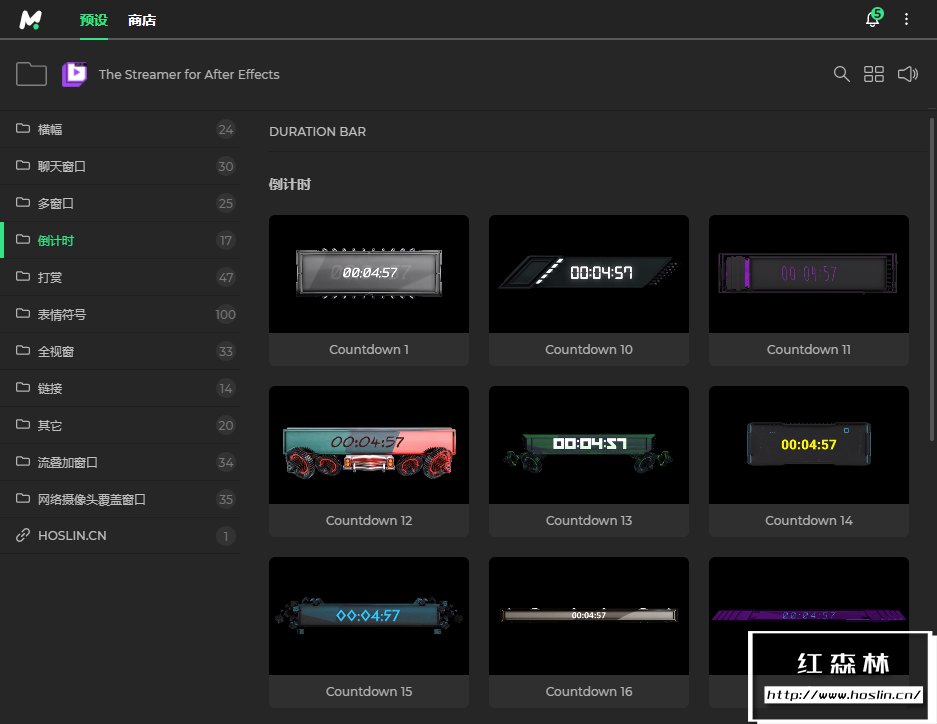Open the three-dot more options menu
This screenshot has width=937, height=724.
click(x=907, y=19)
